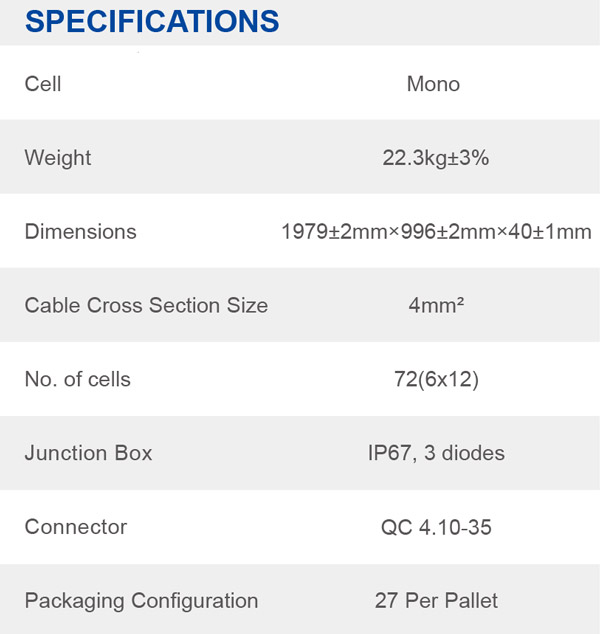The width and height of the screenshot is (600, 634).
Task: Click the SPECIFICATIONS heading
Action: coord(152,20)
